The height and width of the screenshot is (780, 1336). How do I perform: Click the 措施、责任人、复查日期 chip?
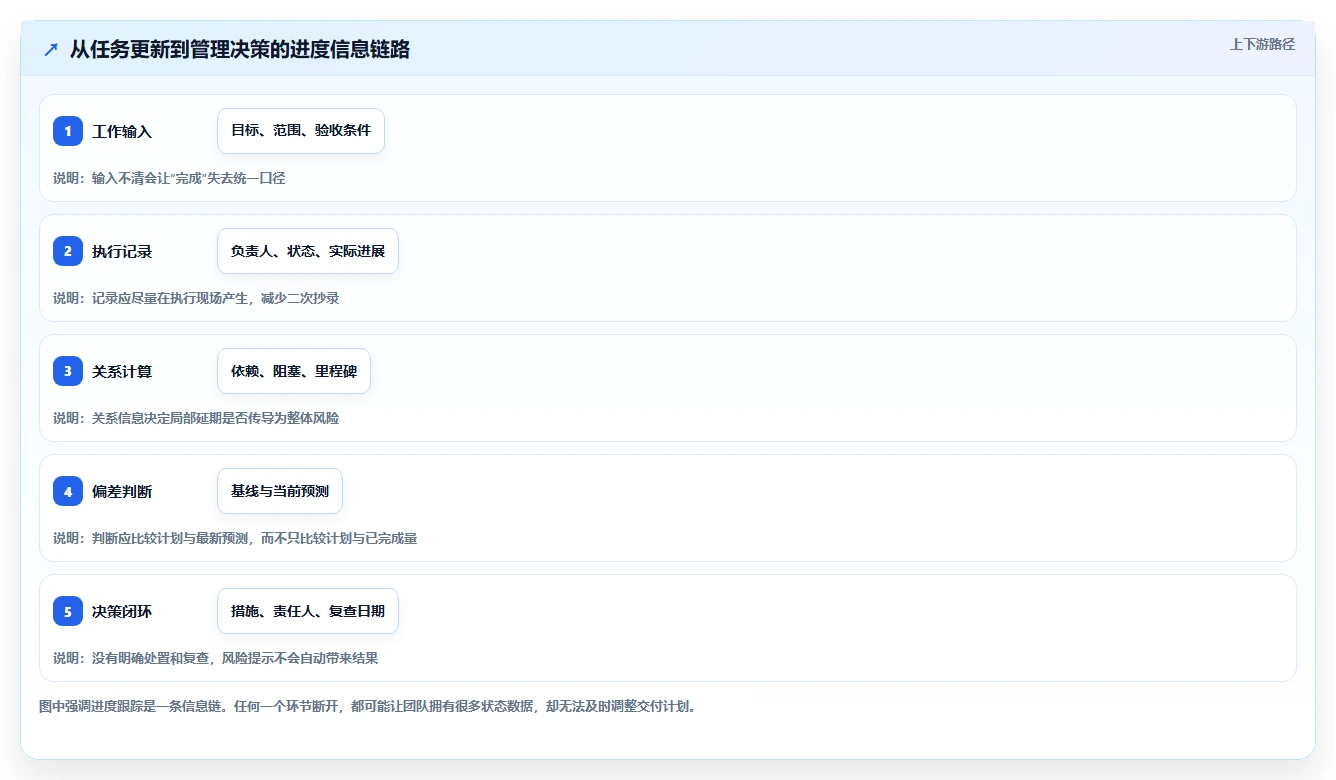308,611
